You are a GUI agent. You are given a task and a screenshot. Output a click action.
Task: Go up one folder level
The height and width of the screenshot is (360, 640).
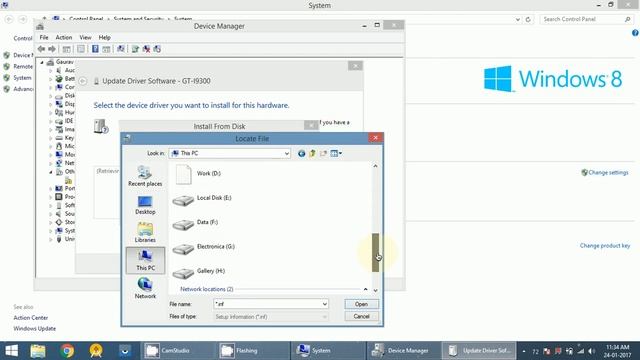click(x=313, y=153)
